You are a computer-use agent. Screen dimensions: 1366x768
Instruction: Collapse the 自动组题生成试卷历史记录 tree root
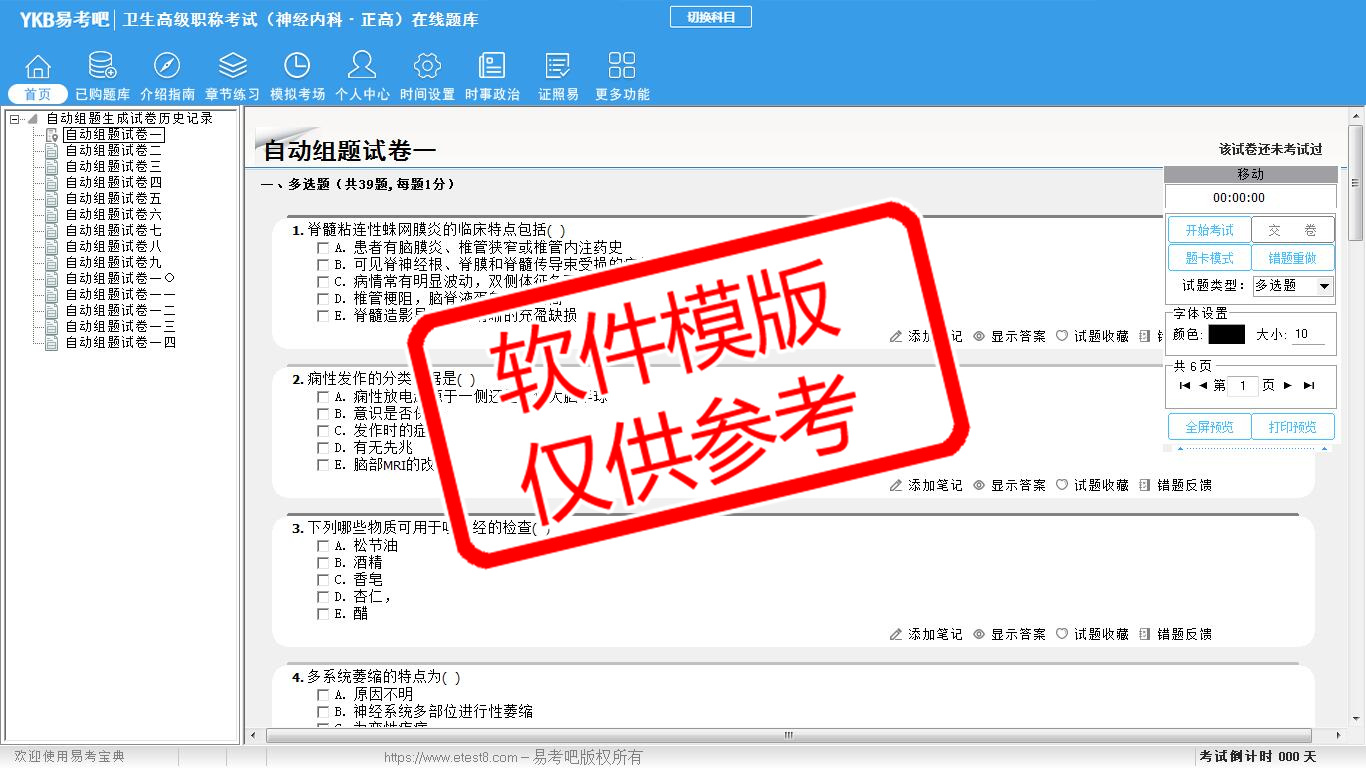click(x=15, y=119)
